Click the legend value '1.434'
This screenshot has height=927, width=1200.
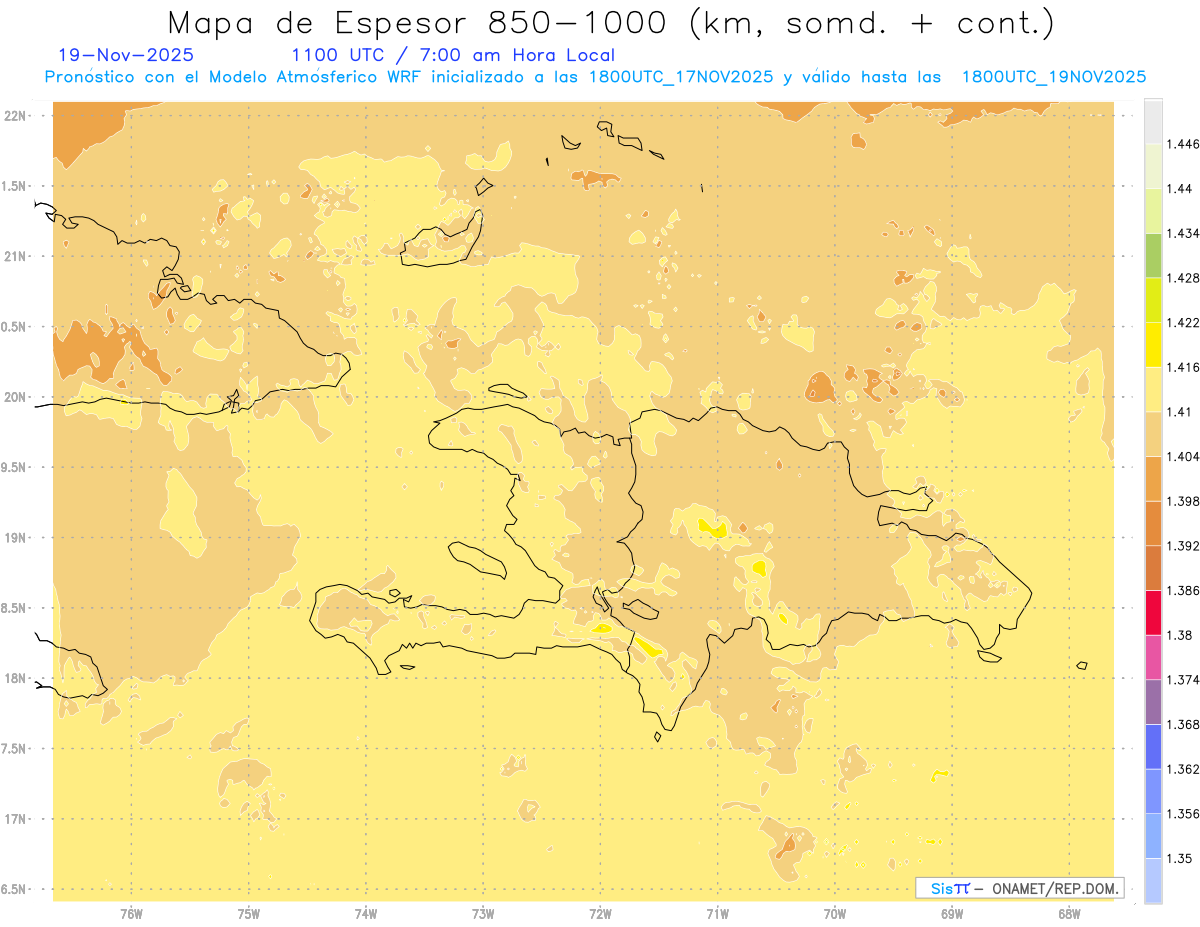(x=1182, y=233)
